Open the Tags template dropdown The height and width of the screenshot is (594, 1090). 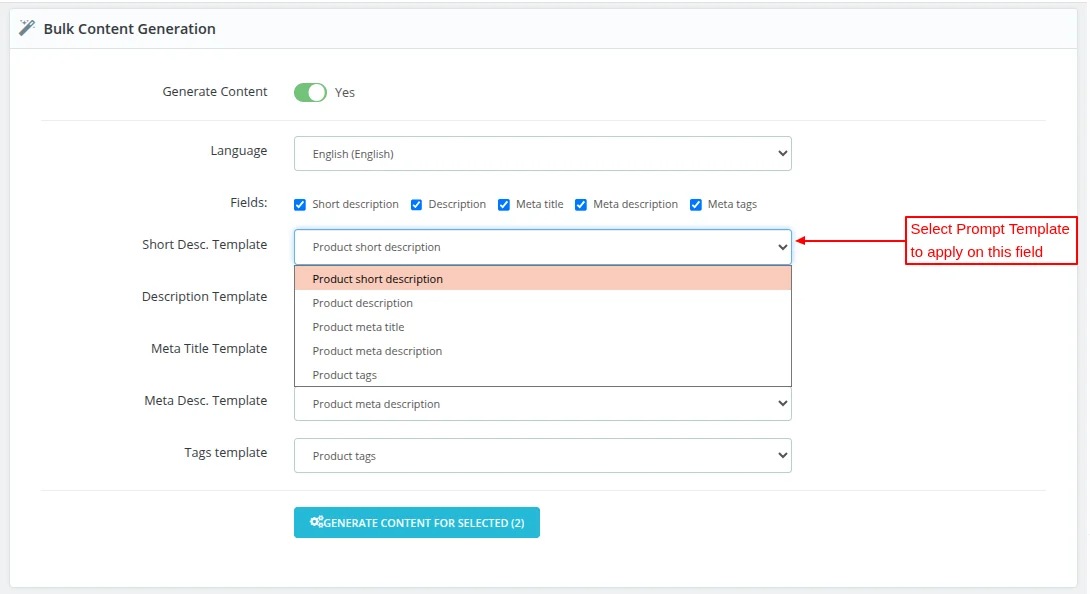pos(543,455)
